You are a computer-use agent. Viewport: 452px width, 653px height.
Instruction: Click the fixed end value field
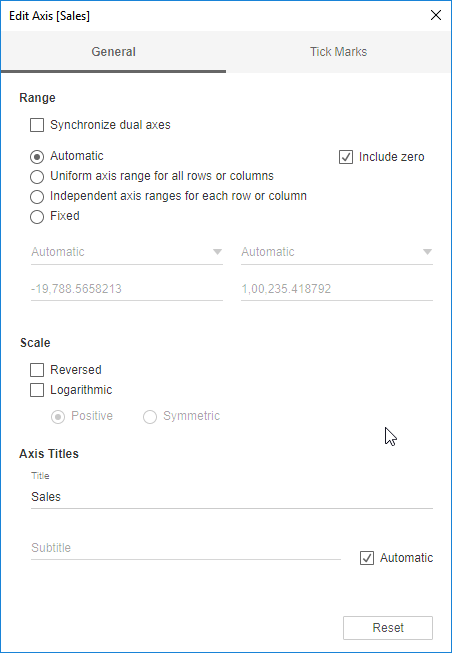pos(337,289)
